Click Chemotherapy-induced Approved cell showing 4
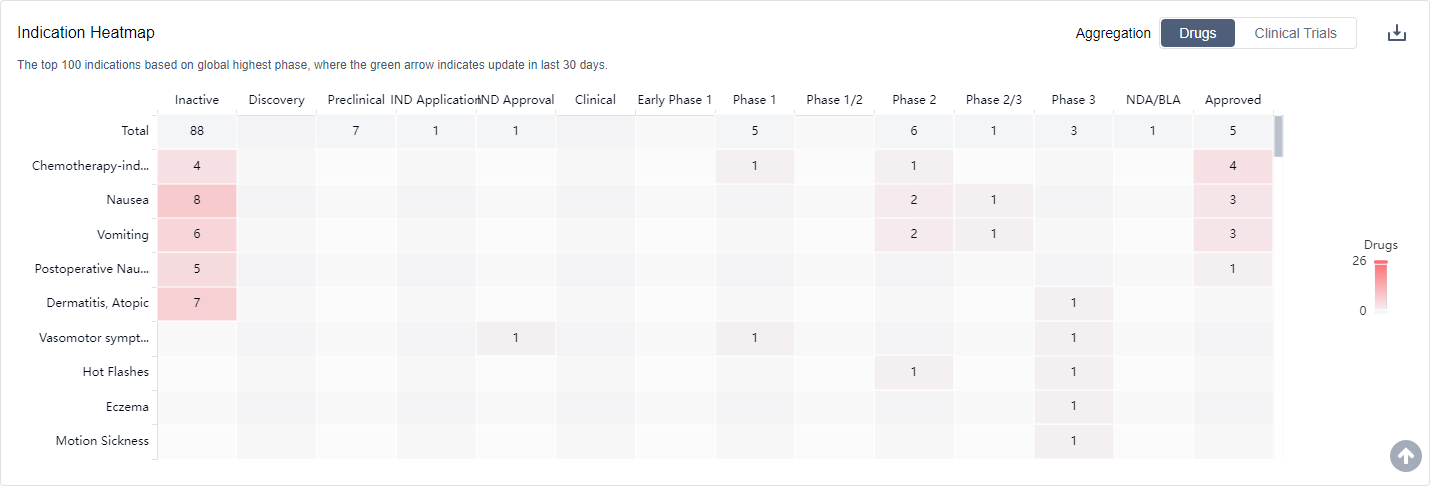 click(x=1232, y=166)
